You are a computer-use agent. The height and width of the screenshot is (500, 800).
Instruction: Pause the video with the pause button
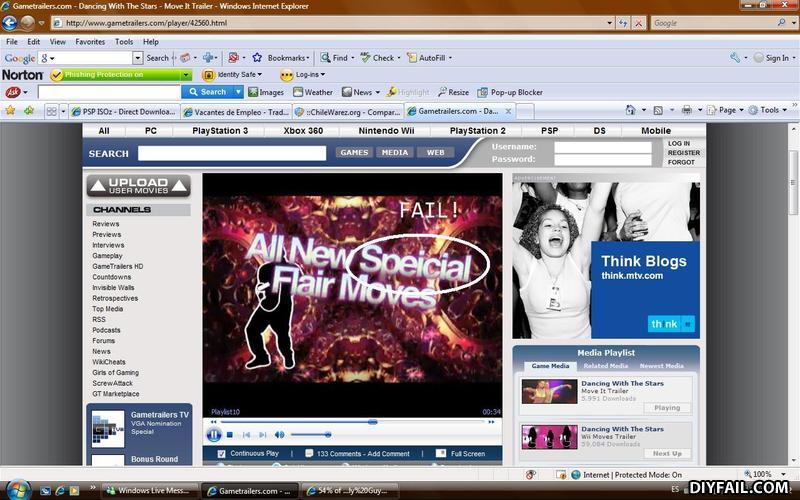[213, 435]
